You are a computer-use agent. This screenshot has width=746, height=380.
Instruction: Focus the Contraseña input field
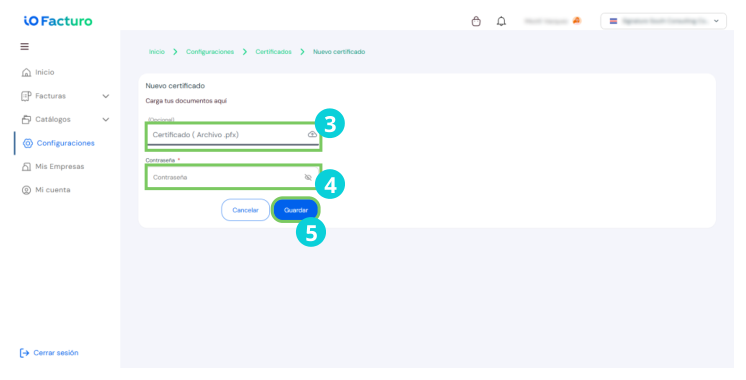(233, 177)
